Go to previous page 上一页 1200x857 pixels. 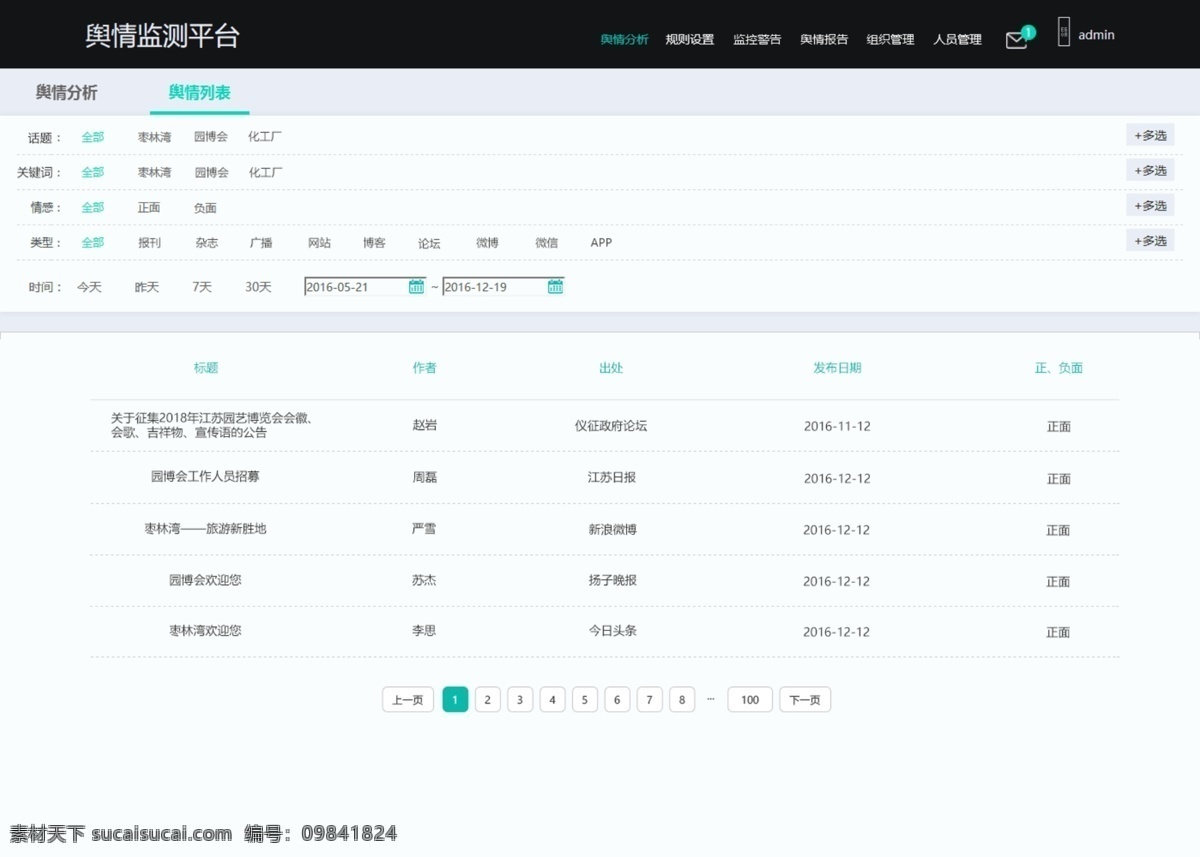click(408, 700)
